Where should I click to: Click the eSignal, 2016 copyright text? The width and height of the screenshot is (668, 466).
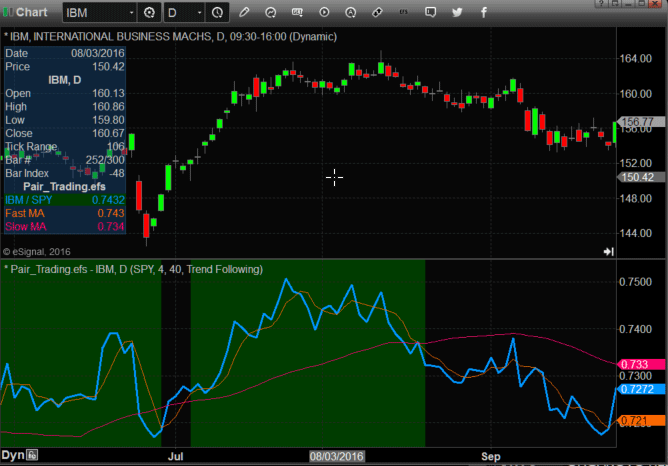click(x=37, y=252)
